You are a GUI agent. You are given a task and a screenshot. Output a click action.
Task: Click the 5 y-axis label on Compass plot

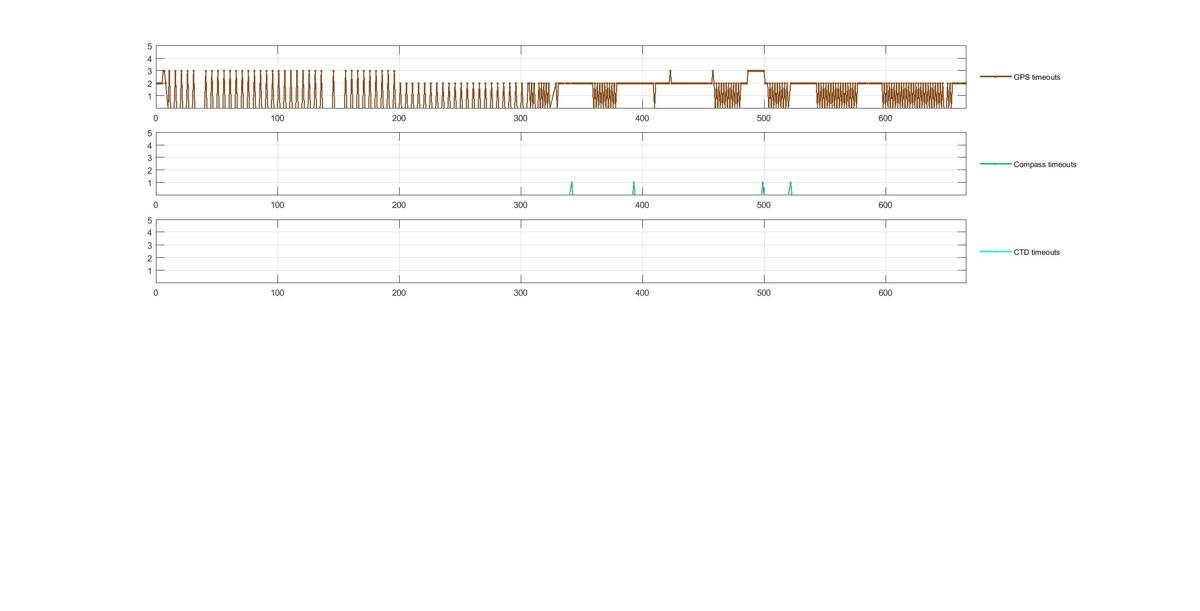[x=149, y=133]
